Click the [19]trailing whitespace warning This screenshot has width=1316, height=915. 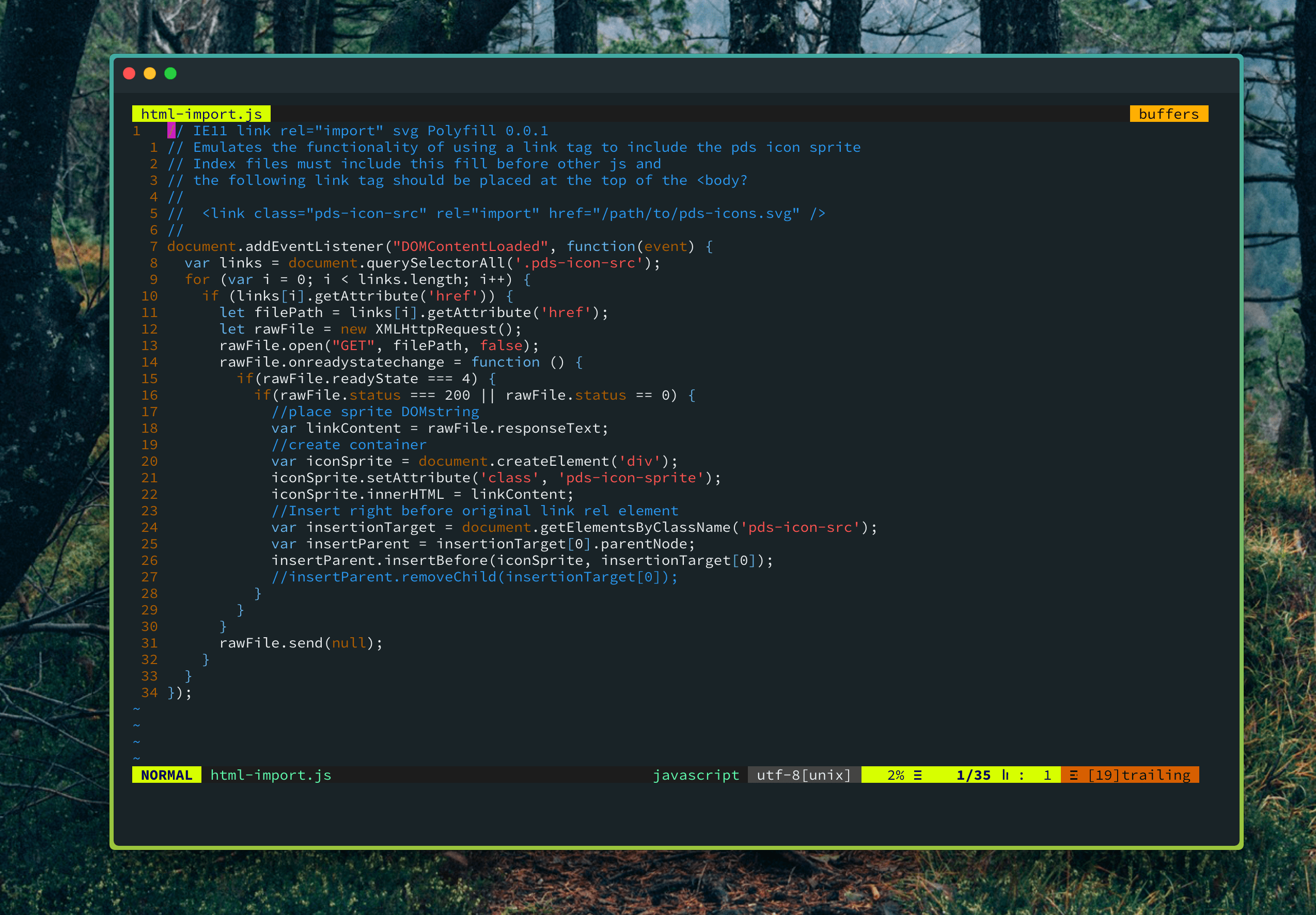(x=1139, y=775)
